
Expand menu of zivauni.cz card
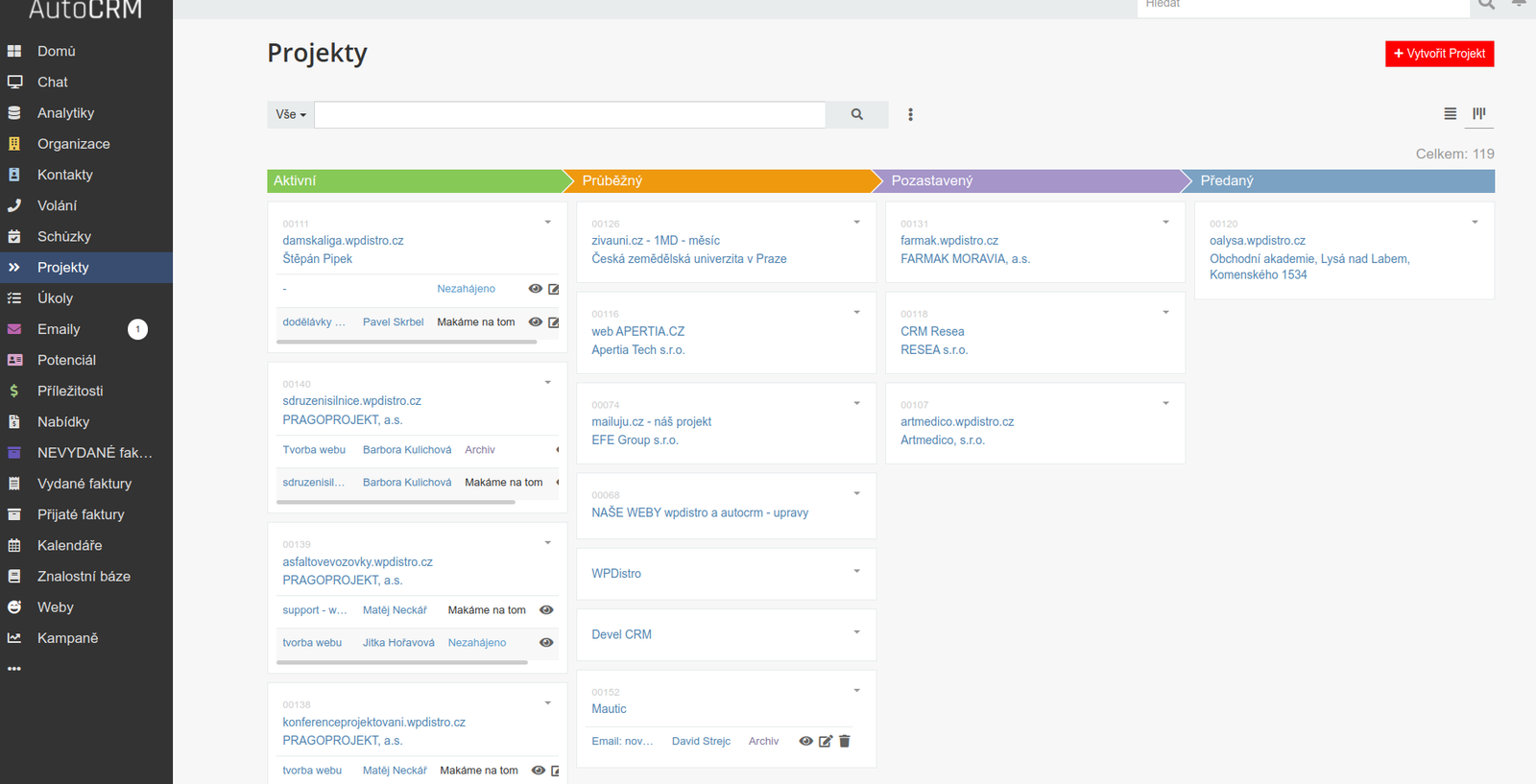(857, 223)
